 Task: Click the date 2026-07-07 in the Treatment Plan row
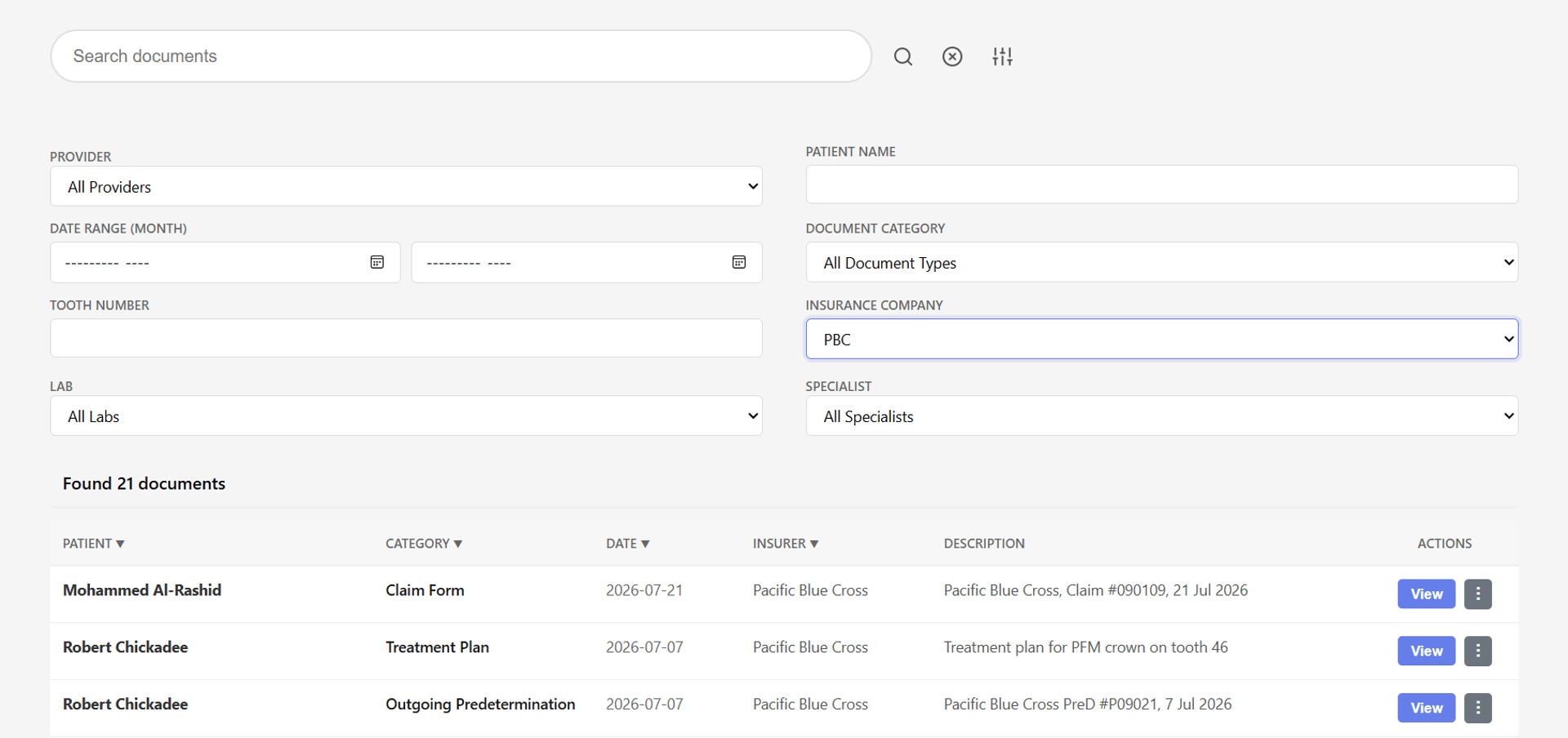click(x=644, y=647)
